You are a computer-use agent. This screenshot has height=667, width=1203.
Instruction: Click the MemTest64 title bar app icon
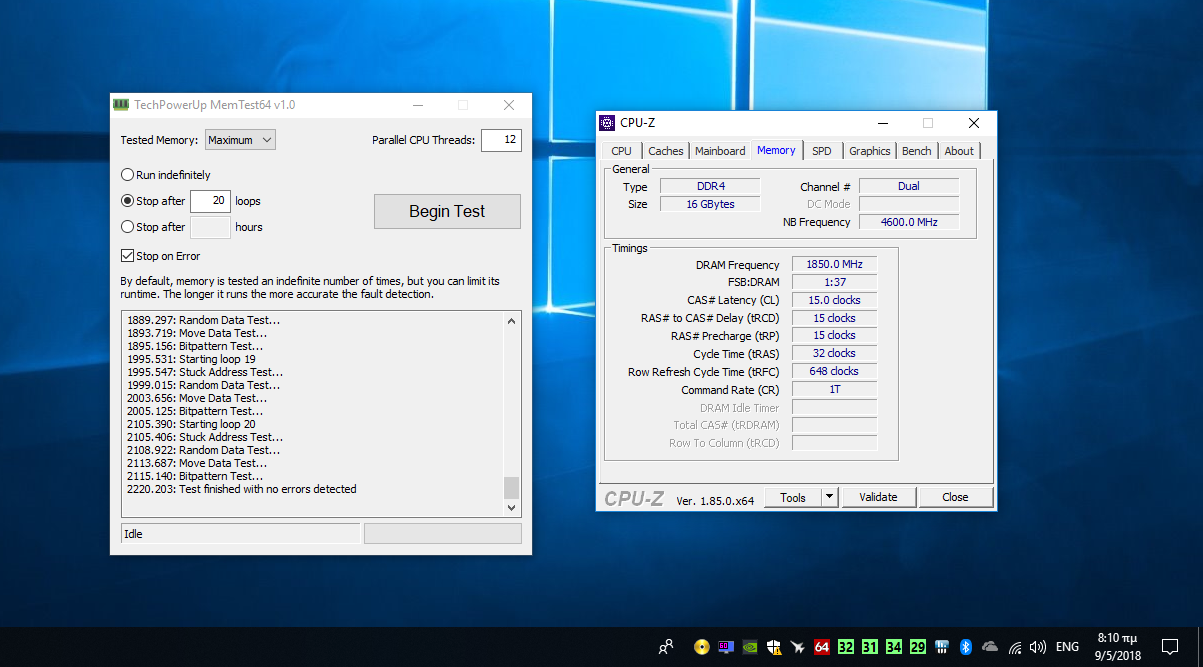121,105
